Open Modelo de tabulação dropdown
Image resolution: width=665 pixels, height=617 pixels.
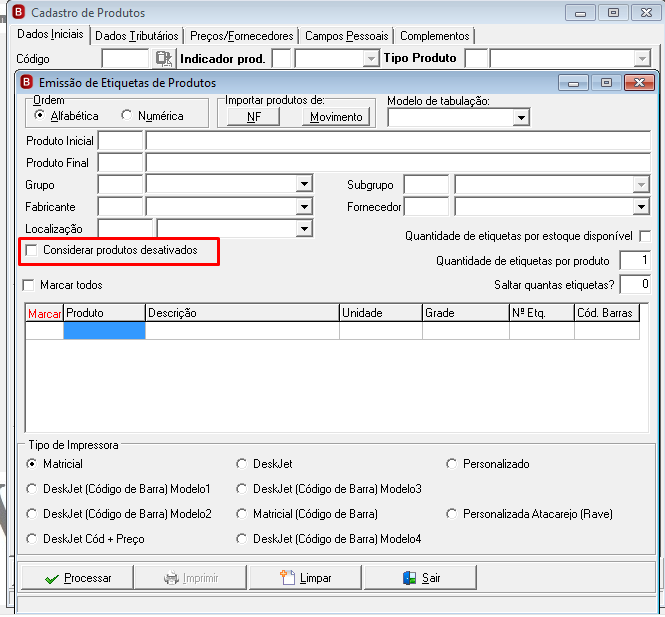pyautogui.click(x=521, y=117)
